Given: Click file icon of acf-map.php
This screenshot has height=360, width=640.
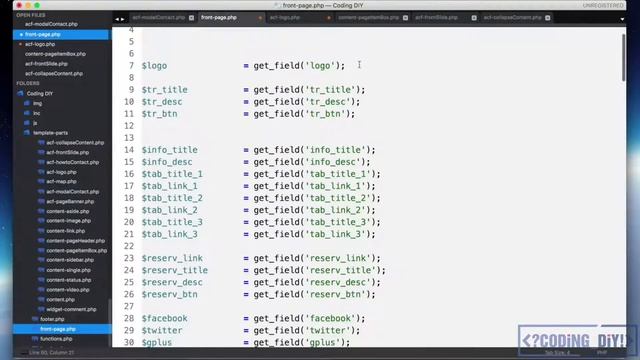Looking at the screenshot, I should [x=41, y=181].
